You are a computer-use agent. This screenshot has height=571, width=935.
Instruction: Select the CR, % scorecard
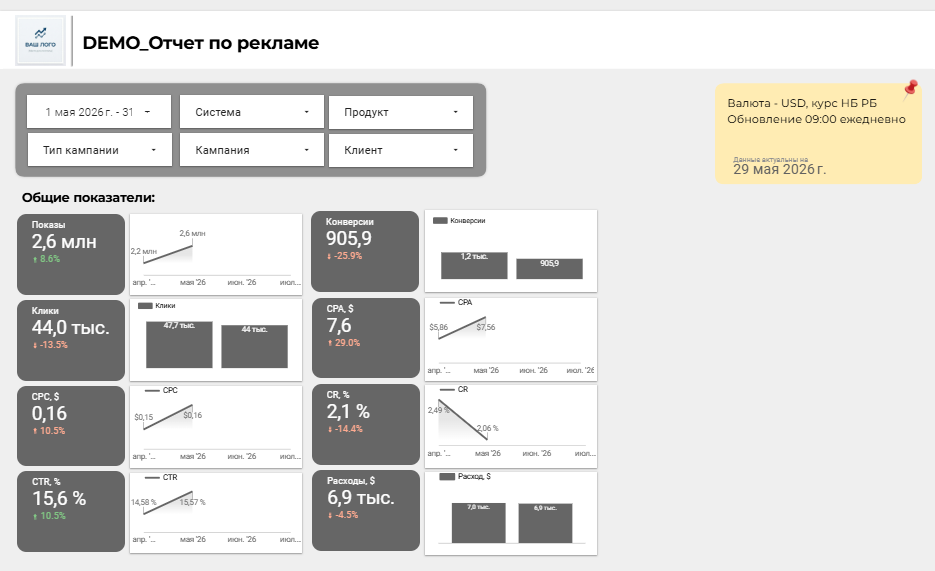tap(366, 424)
